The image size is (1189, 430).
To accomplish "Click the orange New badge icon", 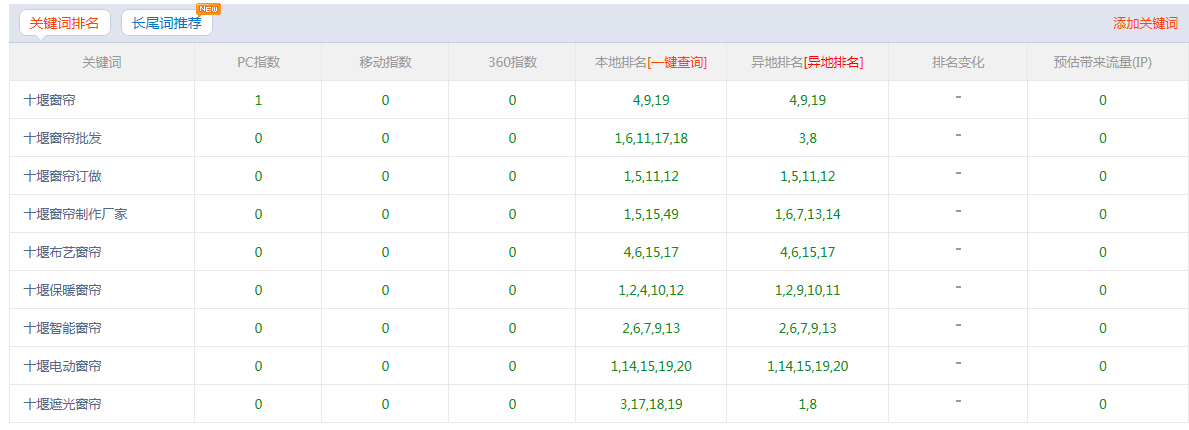I will (x=209, y=9).
